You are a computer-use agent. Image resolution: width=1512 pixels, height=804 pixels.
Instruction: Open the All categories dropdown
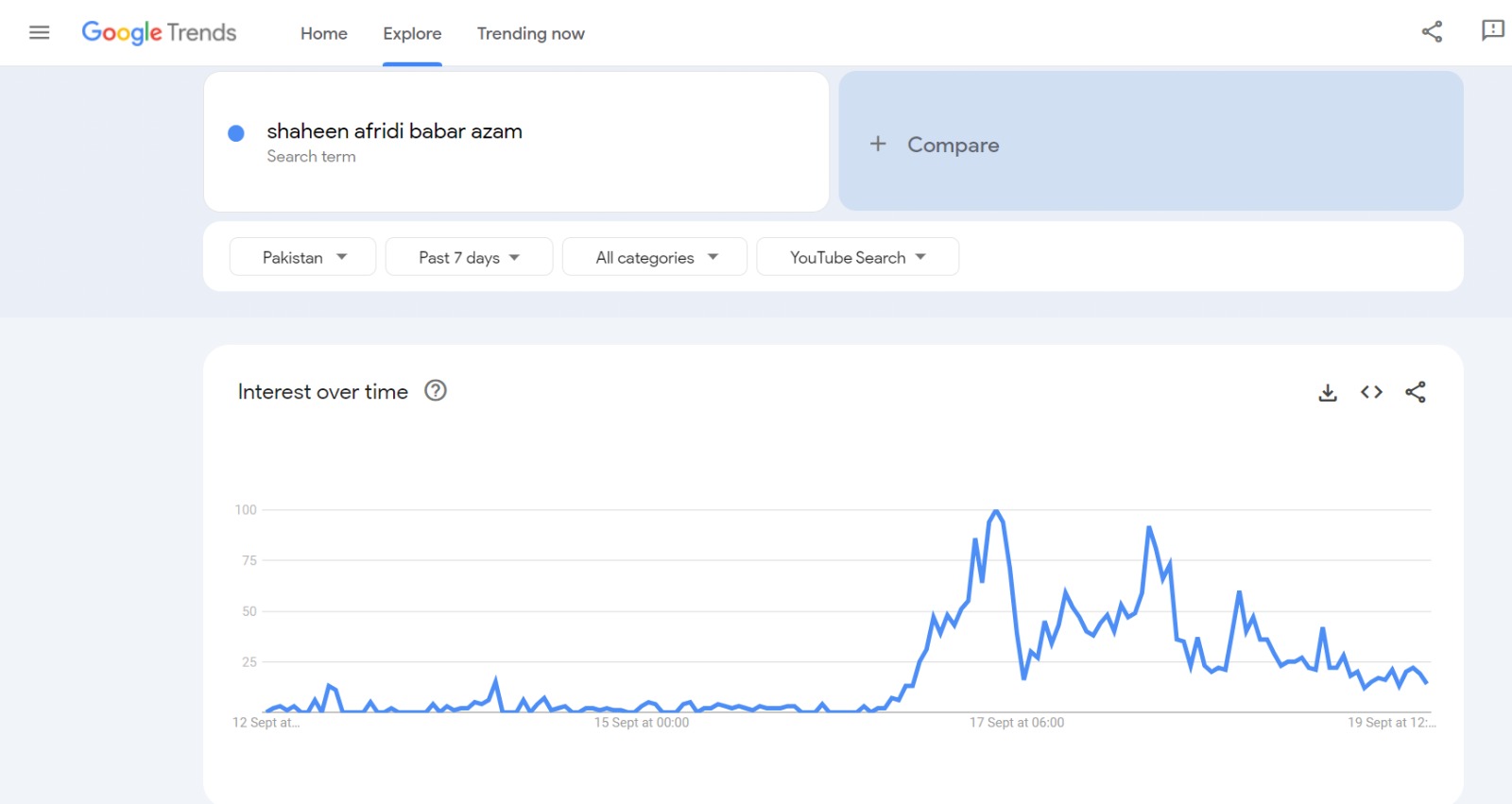(655, 257)
